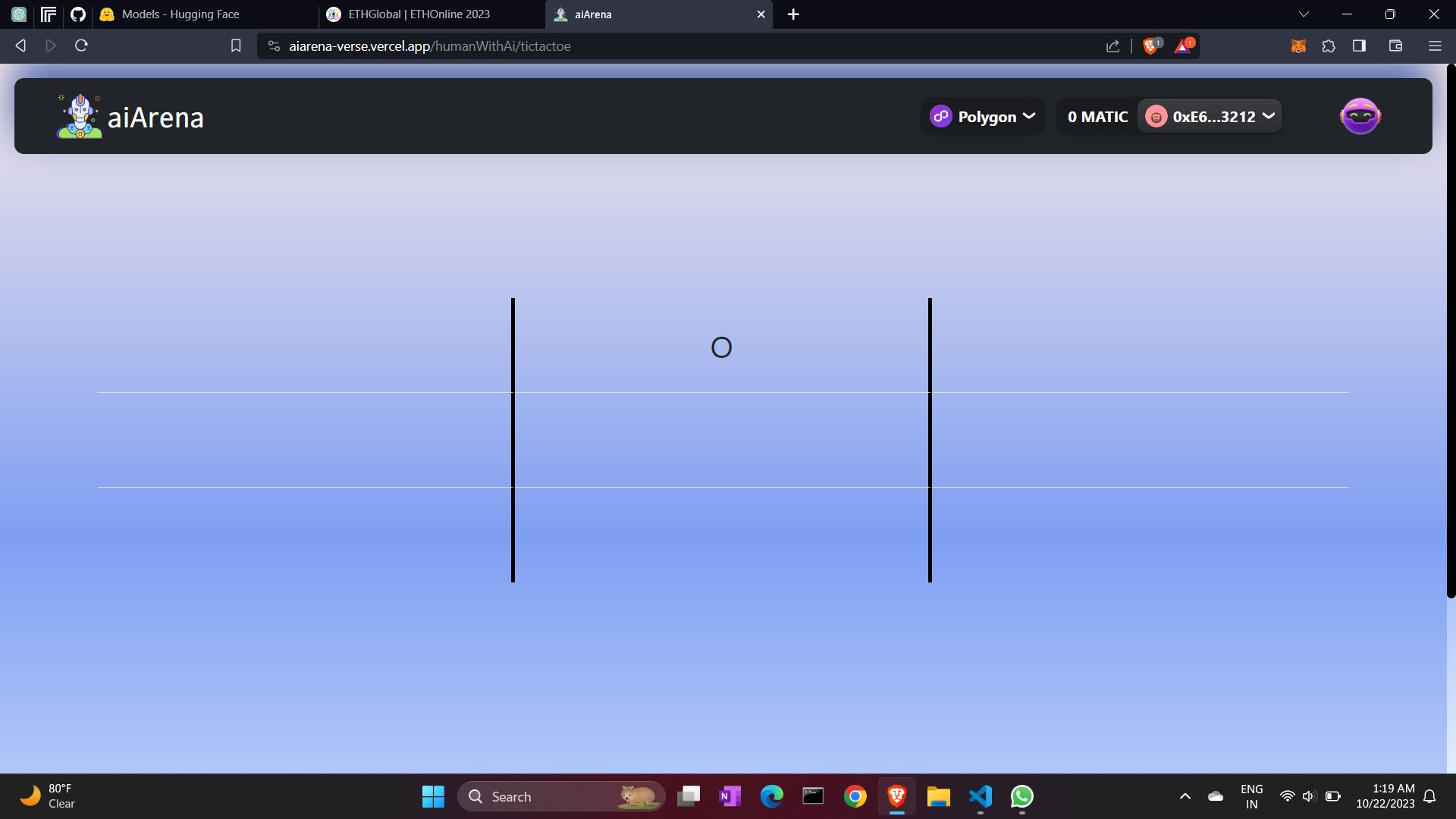Open the Polygon network dropdown
Image resolution: width=1456 pixels, height=819 pixels.
[982, 116]
